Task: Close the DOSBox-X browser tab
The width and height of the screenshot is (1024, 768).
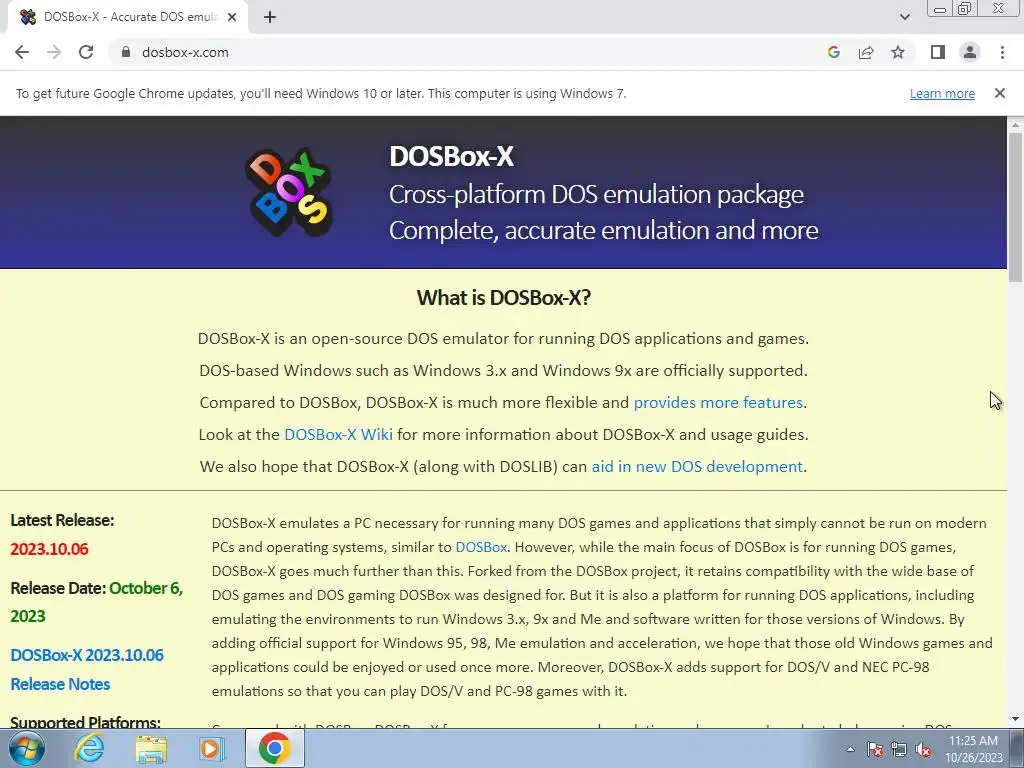Action: point(232,17)
